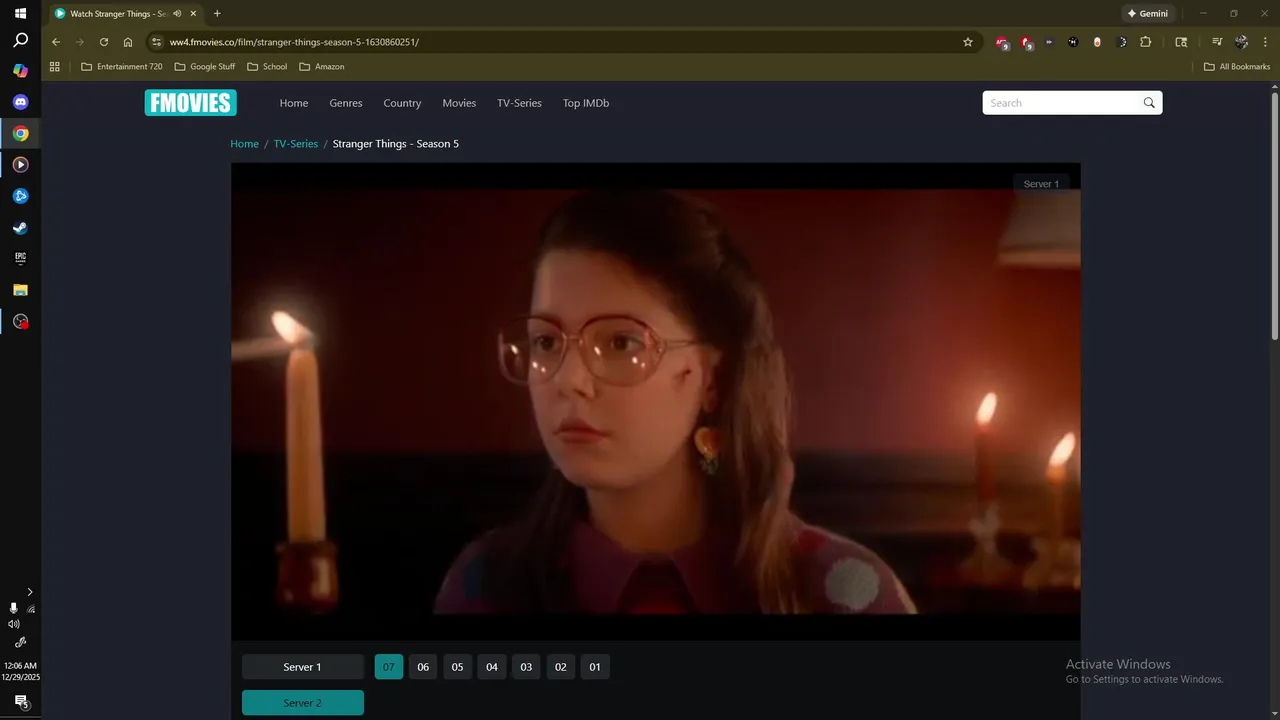Select episode 06
This screenshot has height=720, width=1280.
tap(423, 667)
